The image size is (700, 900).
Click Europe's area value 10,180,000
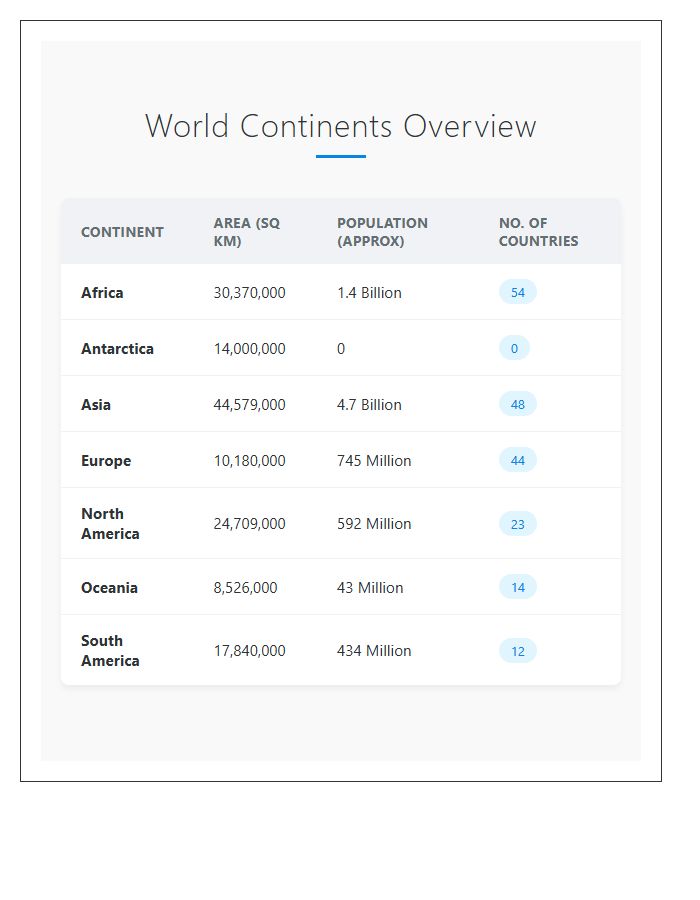click(250, 461)
